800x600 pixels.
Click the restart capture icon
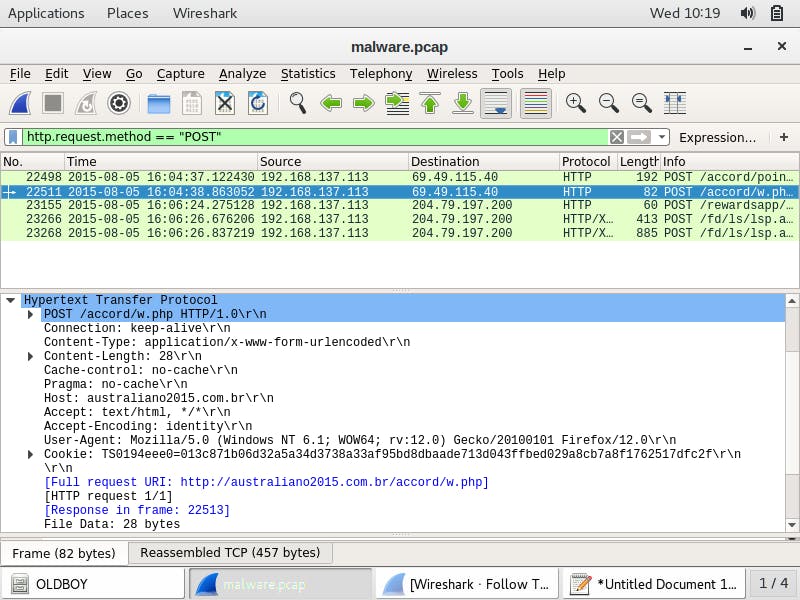pos(86,103)
